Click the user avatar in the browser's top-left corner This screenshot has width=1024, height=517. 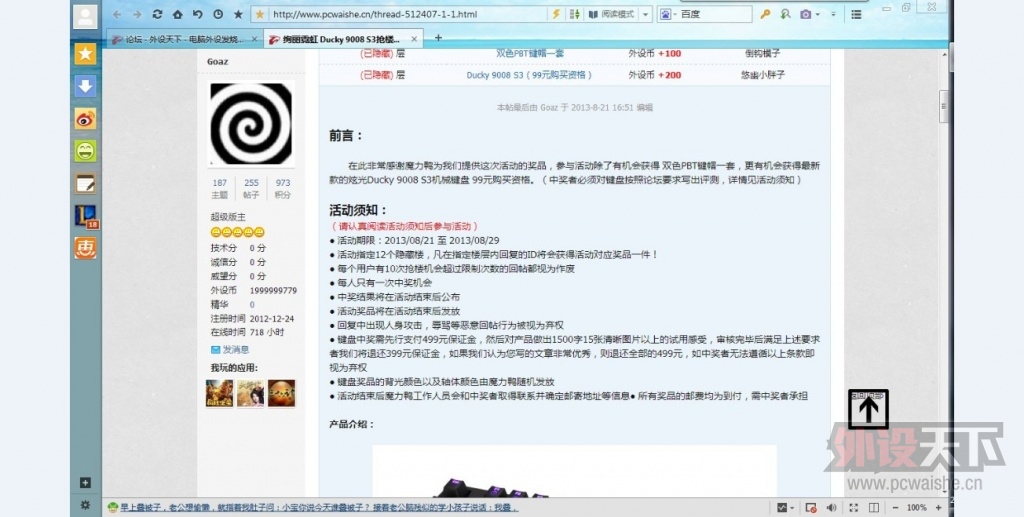point(86,17)
